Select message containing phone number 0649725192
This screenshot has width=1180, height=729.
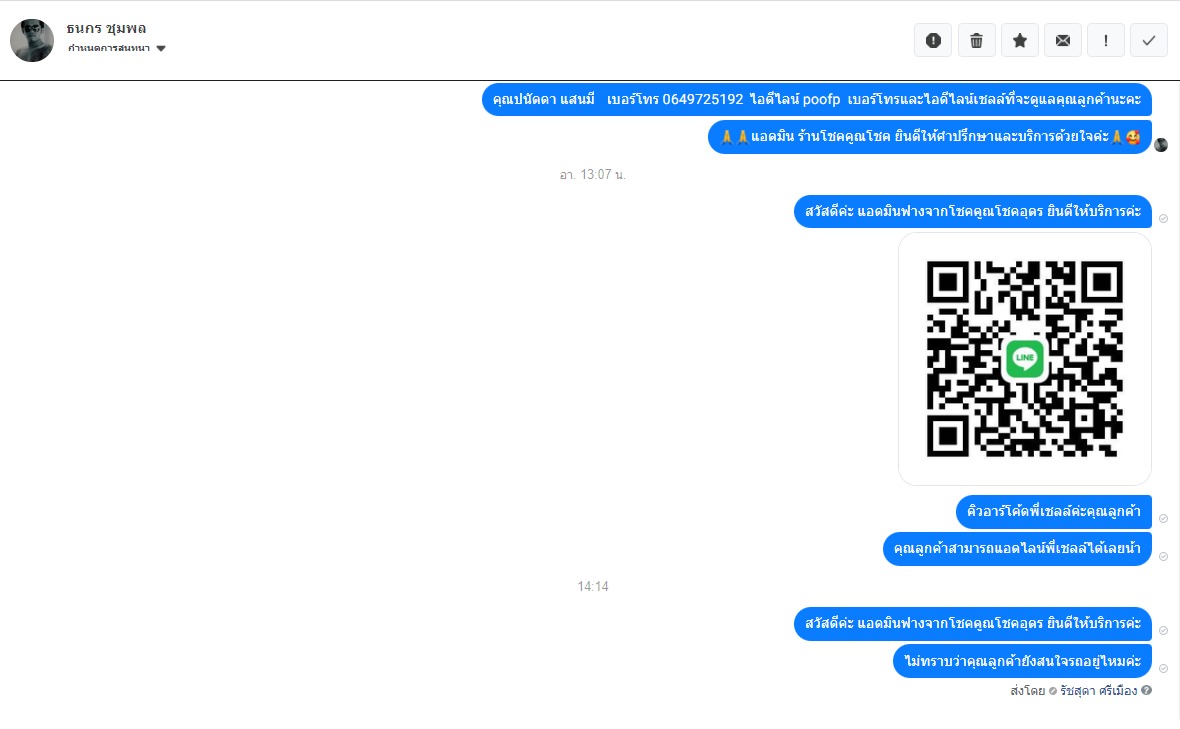(817, 99)
